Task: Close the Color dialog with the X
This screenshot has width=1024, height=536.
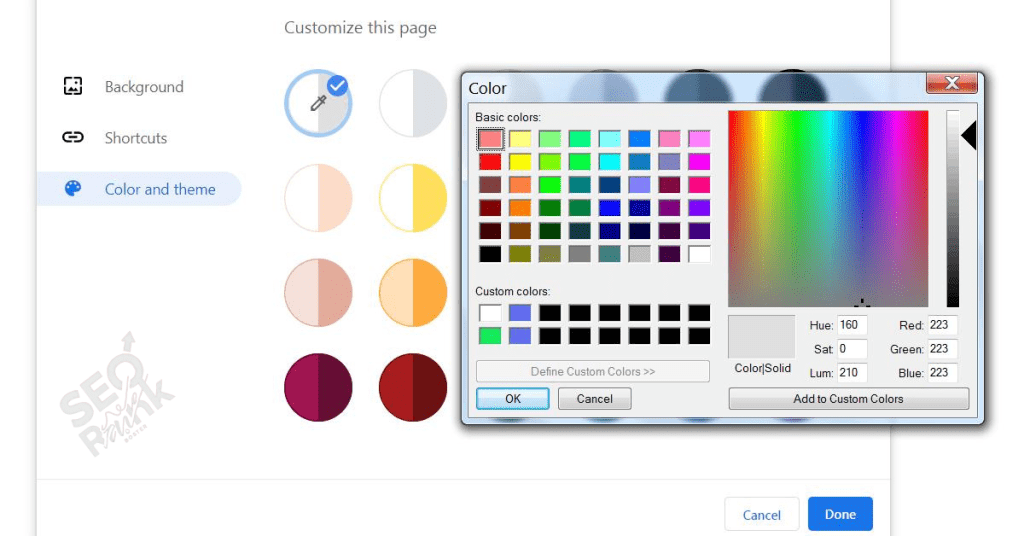Action: tap(952, 83)
